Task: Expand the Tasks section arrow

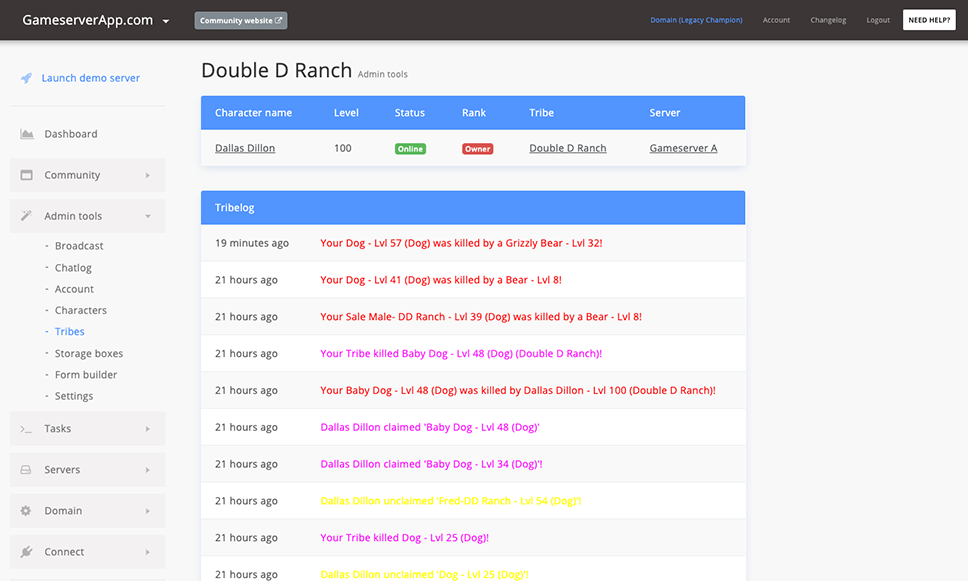Action: tap(148, 428)
